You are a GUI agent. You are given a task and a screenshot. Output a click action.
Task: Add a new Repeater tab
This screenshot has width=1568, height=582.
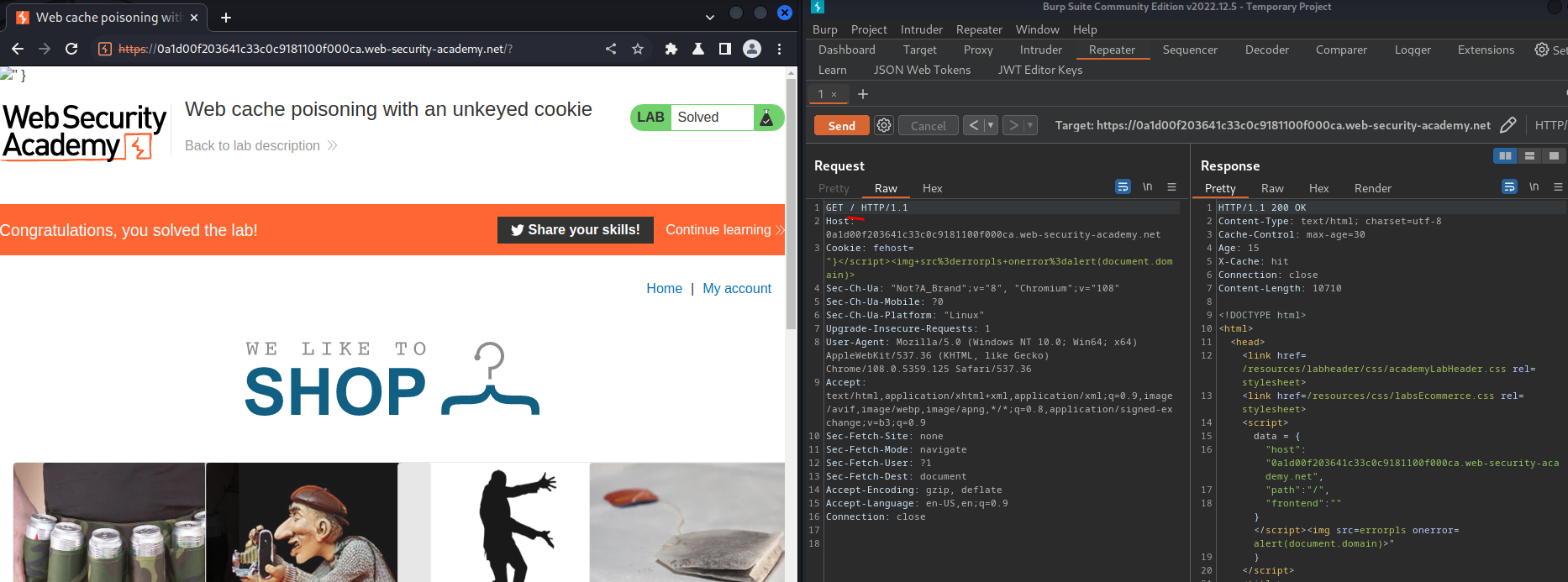pyautogui.click(x=863, y=94)
